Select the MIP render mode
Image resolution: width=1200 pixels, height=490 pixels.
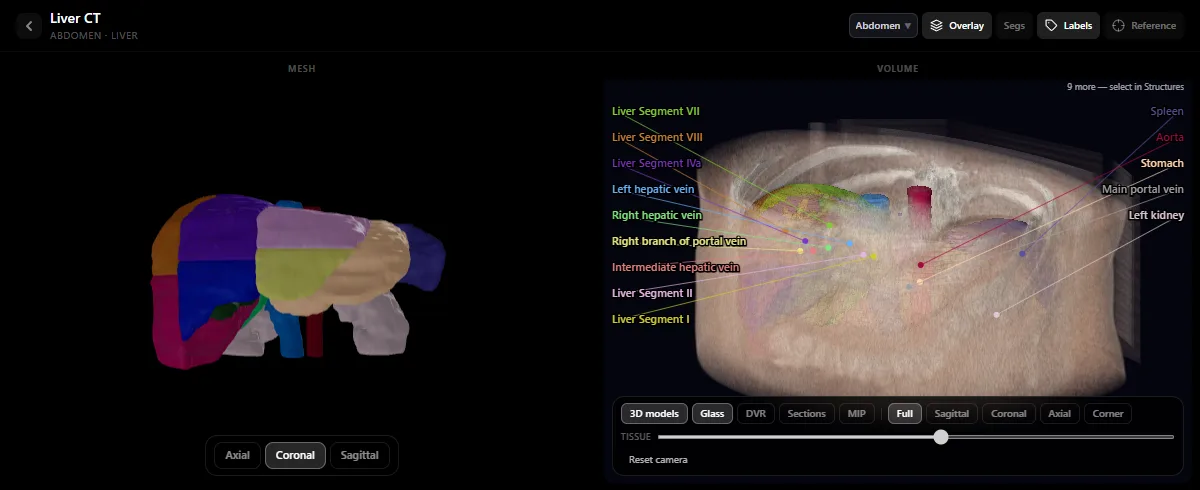point(857,413)
